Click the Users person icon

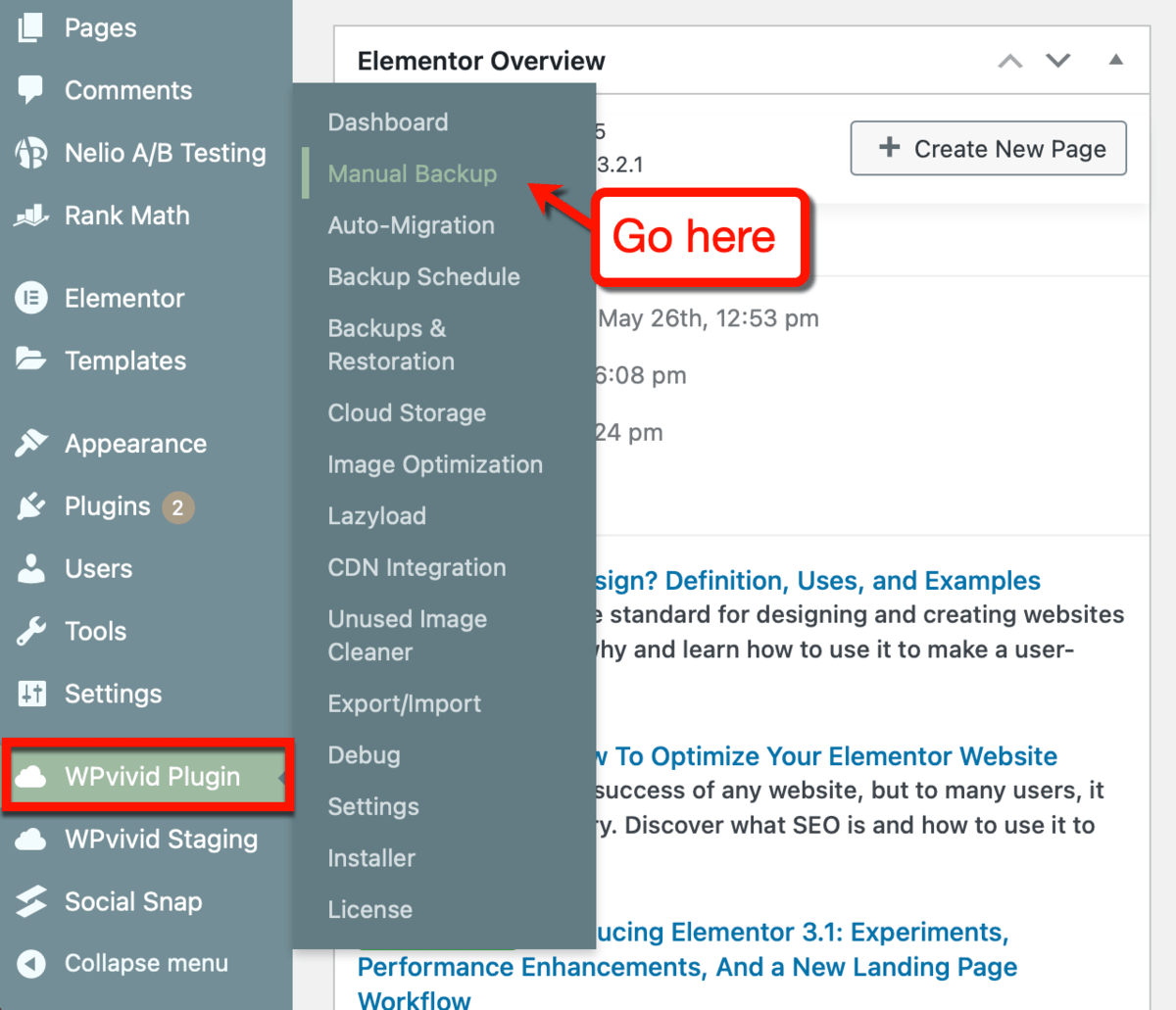click(x=30, y=568)
